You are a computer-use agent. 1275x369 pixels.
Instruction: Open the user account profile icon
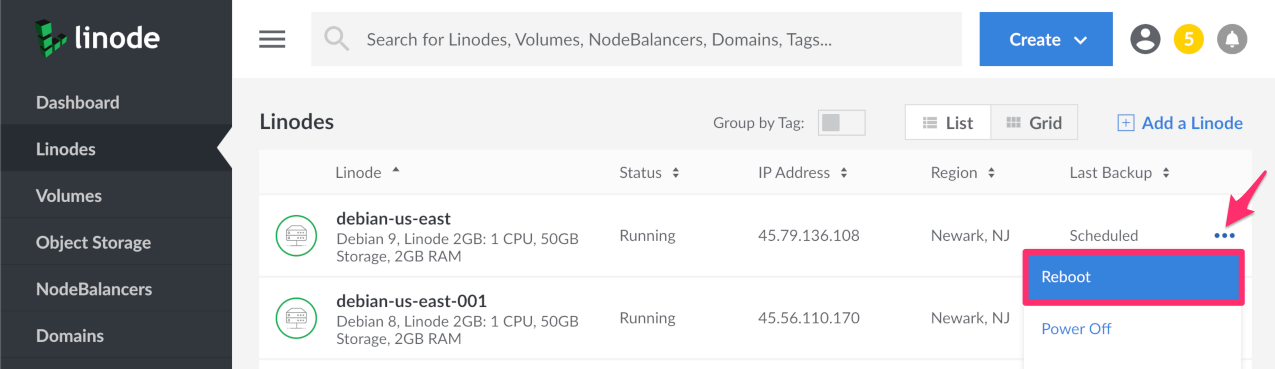[1145, 39]
